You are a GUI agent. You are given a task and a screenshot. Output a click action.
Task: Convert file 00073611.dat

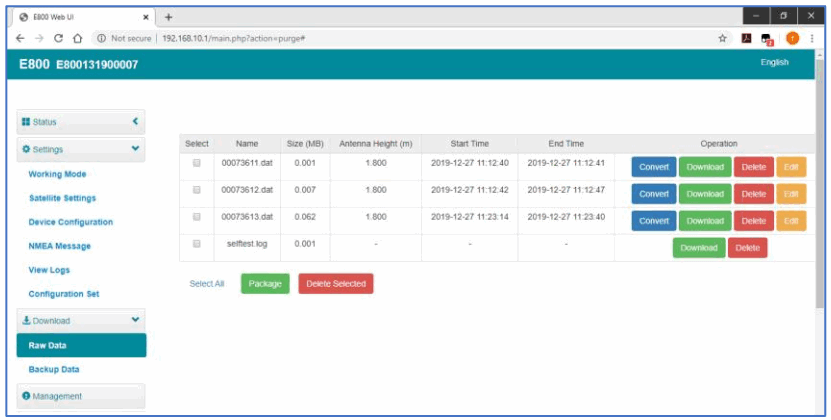[x=654, y=167]
